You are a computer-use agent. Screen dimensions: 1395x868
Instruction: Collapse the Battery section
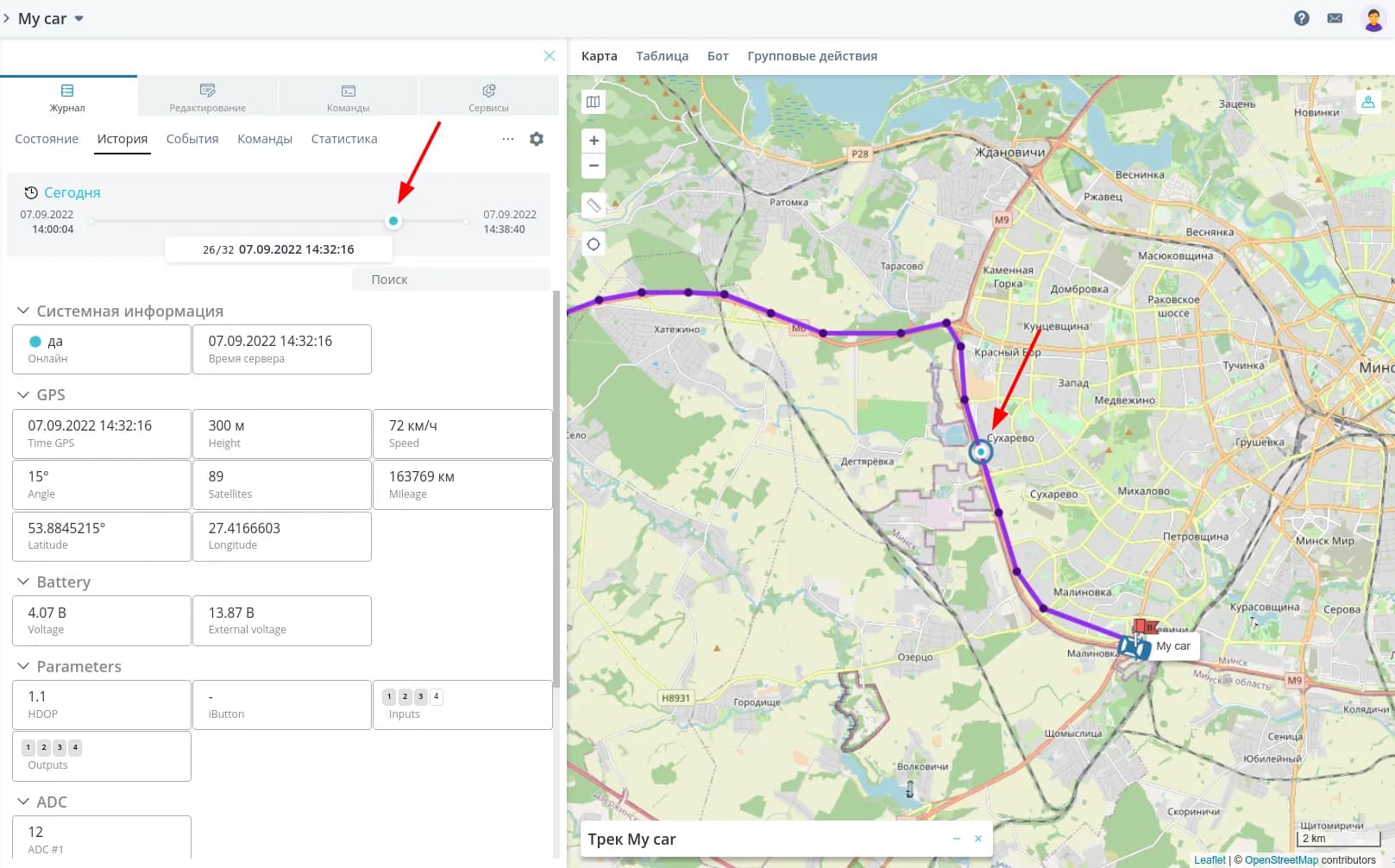point(23,582)
